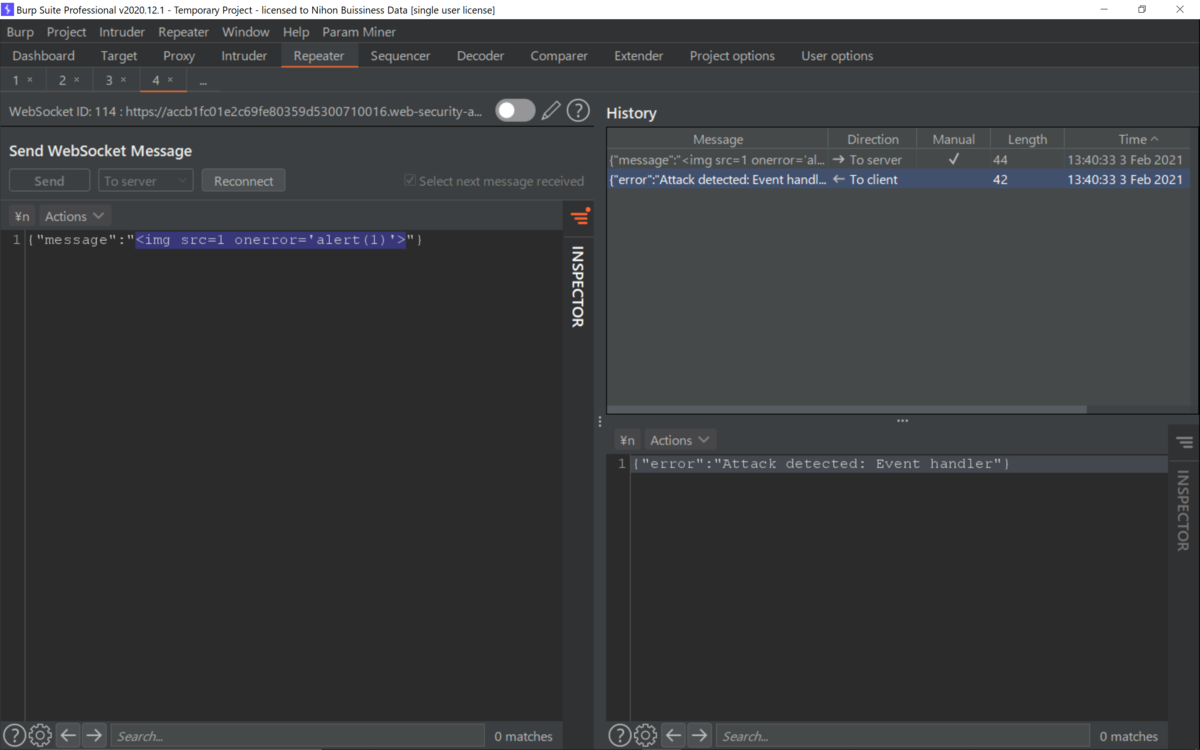Open the new Repeater tab '...' tab
The height and width of the screenshot is (750, 1200).
[203, 80]
